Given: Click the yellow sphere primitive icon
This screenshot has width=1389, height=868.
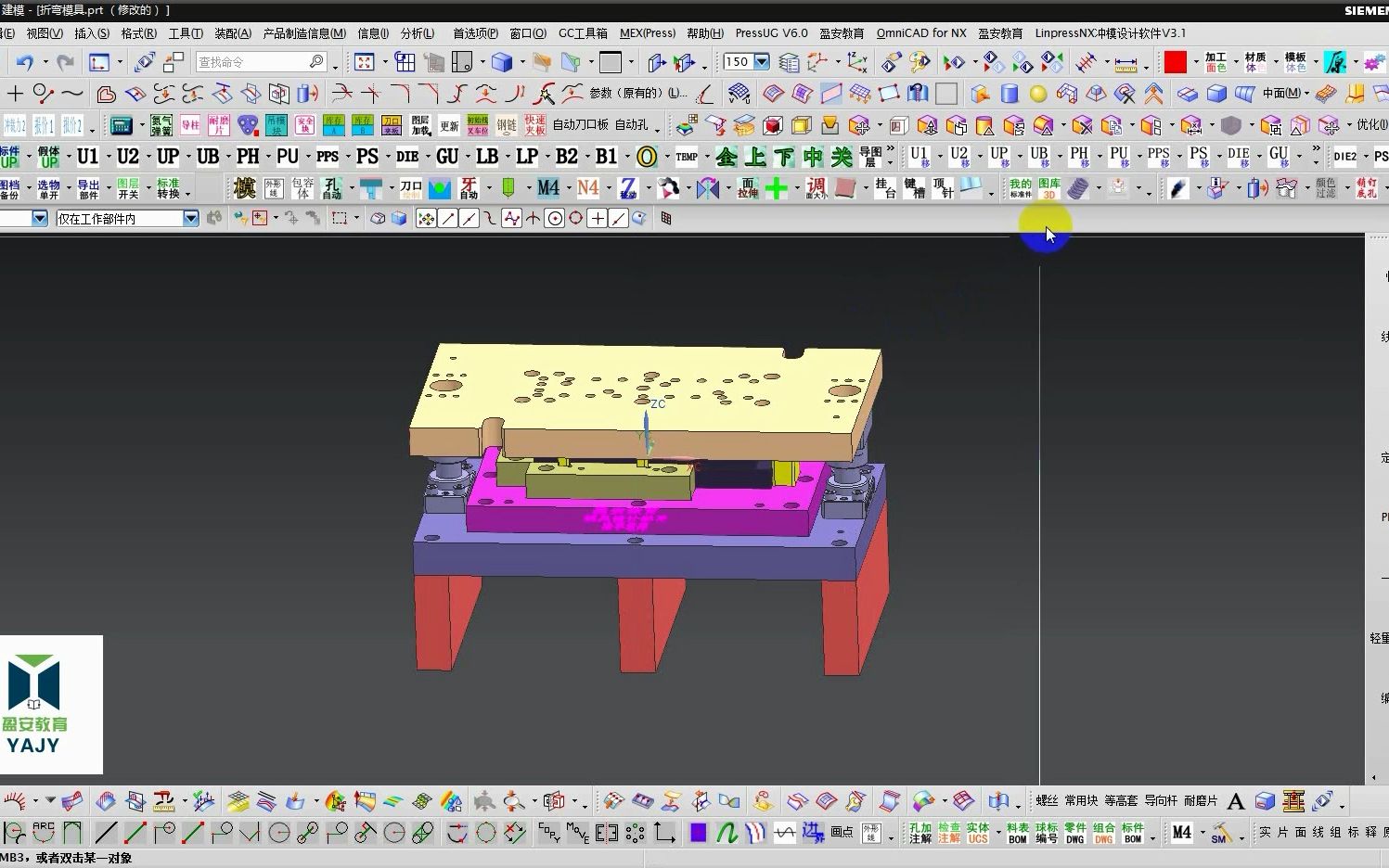Looking at the screenshot, I should pos(1038,94).
